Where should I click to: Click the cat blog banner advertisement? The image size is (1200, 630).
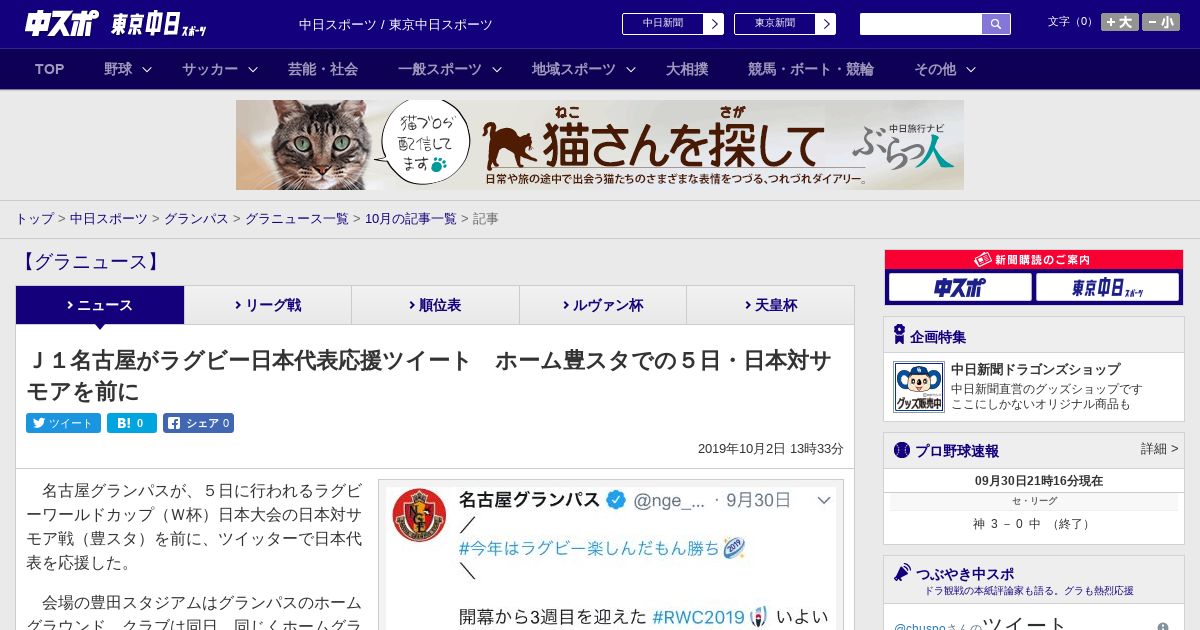tap(600, 145)
